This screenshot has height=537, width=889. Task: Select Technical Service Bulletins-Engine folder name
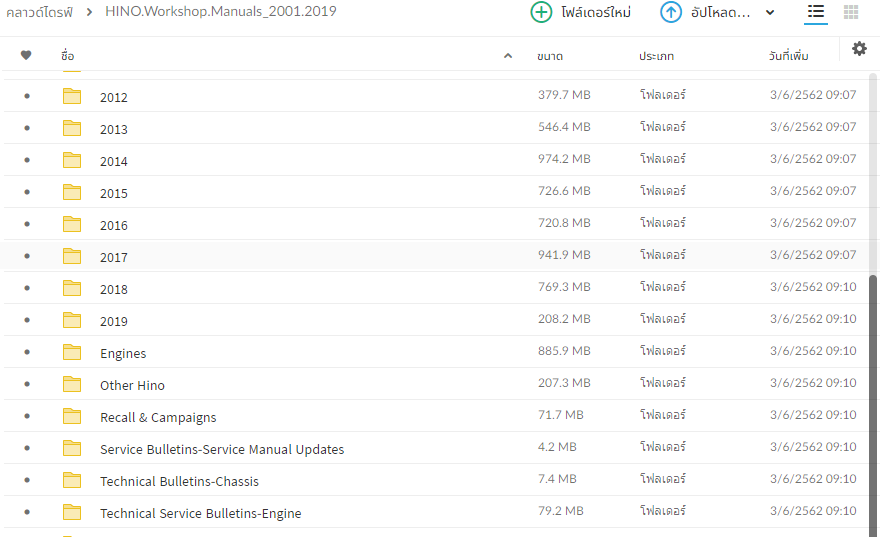pyautogui.click(x=201, y=514)
